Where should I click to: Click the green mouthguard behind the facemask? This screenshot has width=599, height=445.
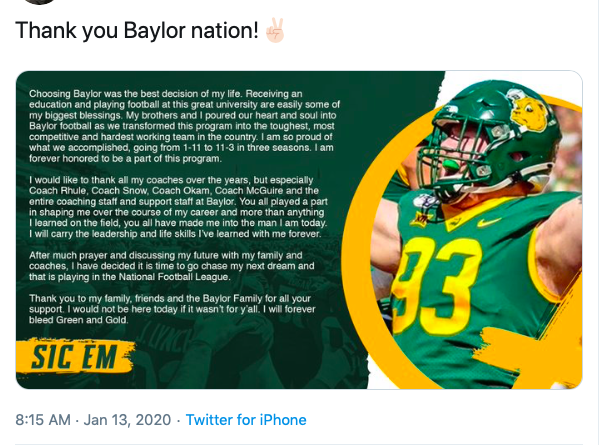coord(452,165)
